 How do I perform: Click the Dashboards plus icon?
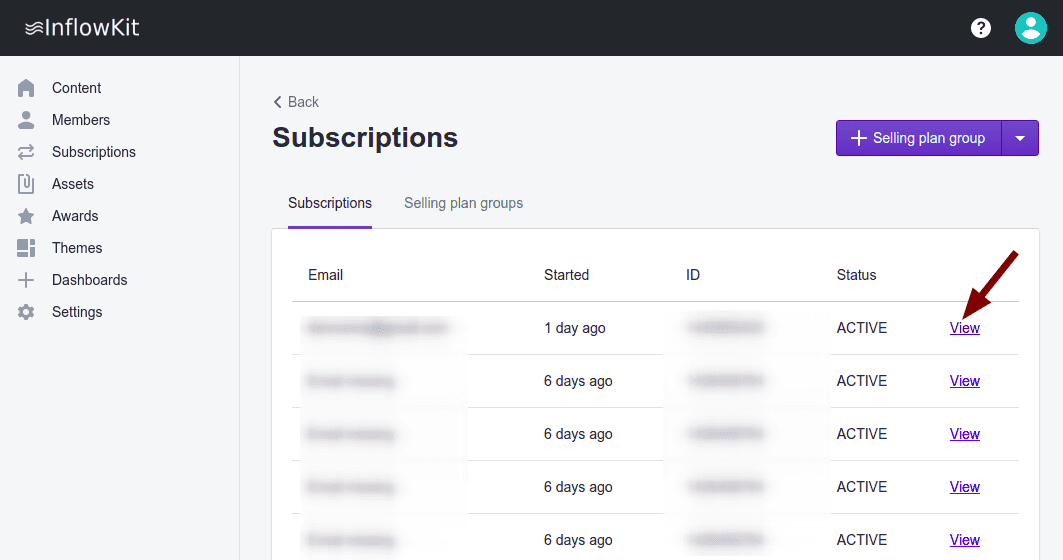[26, 280]
